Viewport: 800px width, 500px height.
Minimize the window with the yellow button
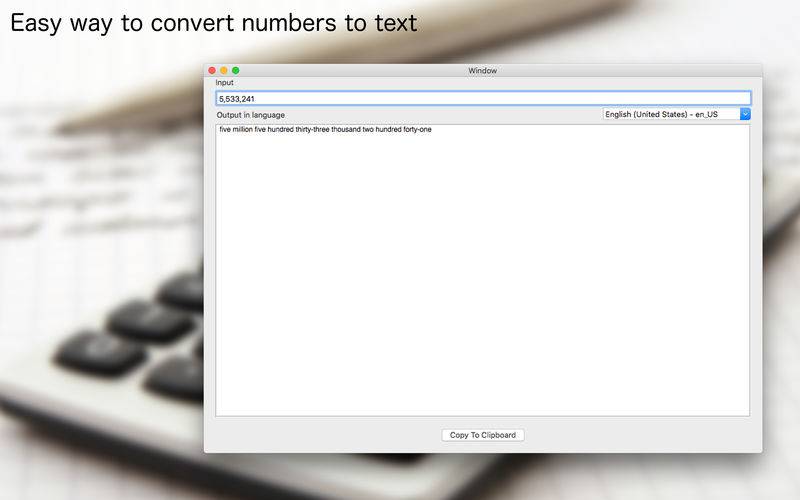coord(224,70)
